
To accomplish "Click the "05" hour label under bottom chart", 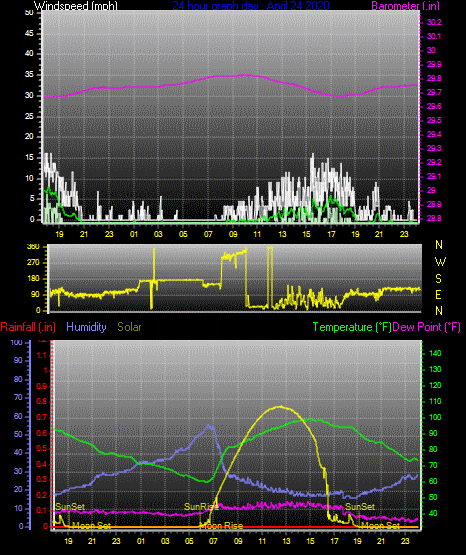I will point(189,541).
